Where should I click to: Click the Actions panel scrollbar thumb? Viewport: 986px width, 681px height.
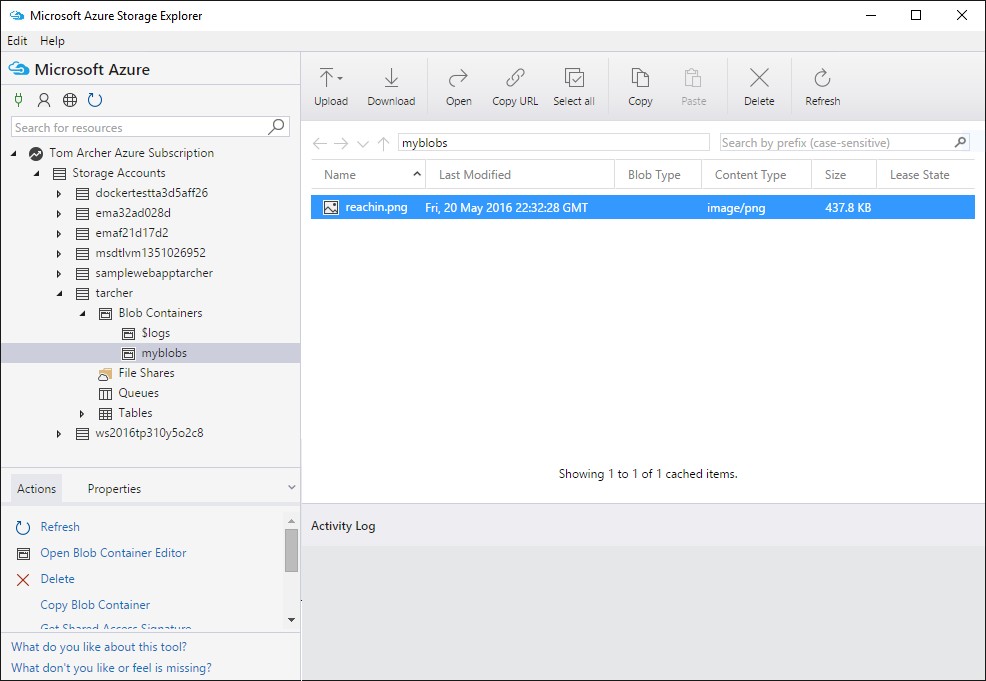[291, 550]
